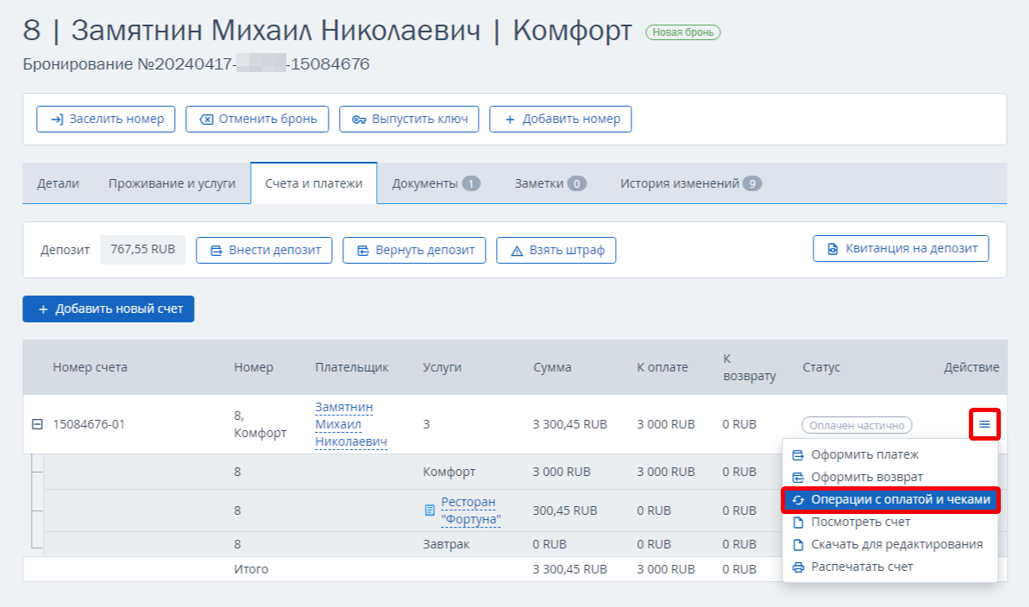Click "Заселить номер" button

[106, 119]
